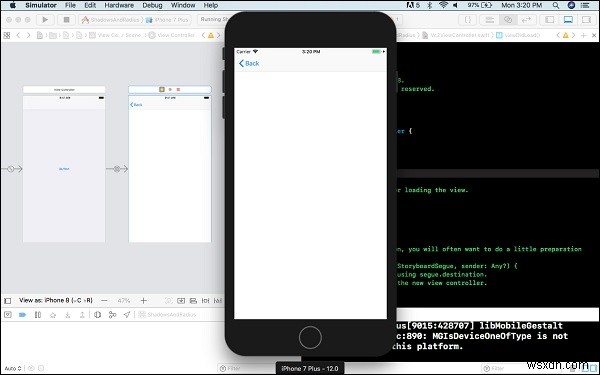The image size is (600, 375).
Task: Open the viewDidLoad() method breadcrumb
Action: tap(518, 35)
